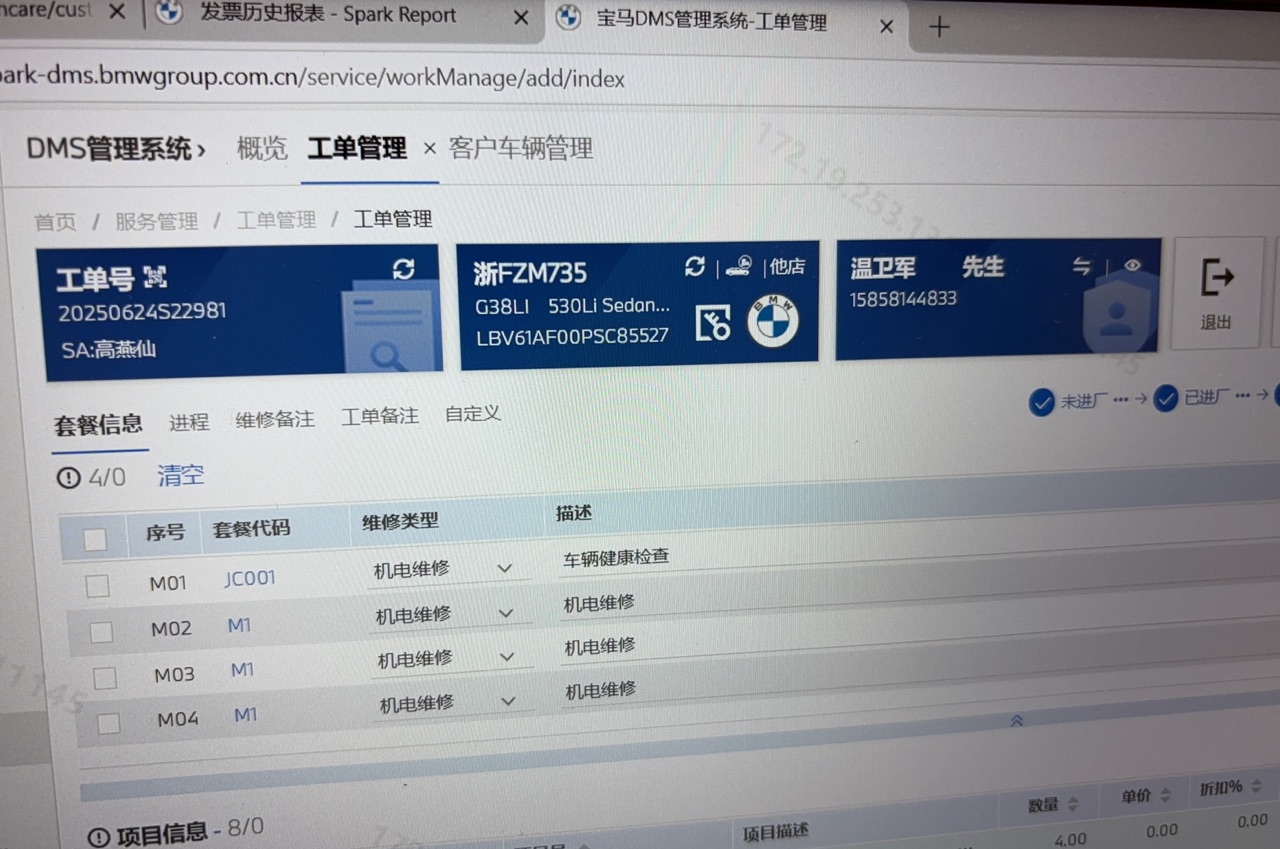
Task: Click the 机电维修 description field in row M02
Action: click(599, 603)
